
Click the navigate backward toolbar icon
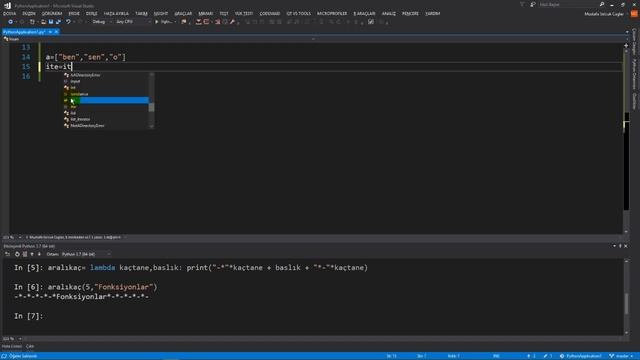coord(11,22)
